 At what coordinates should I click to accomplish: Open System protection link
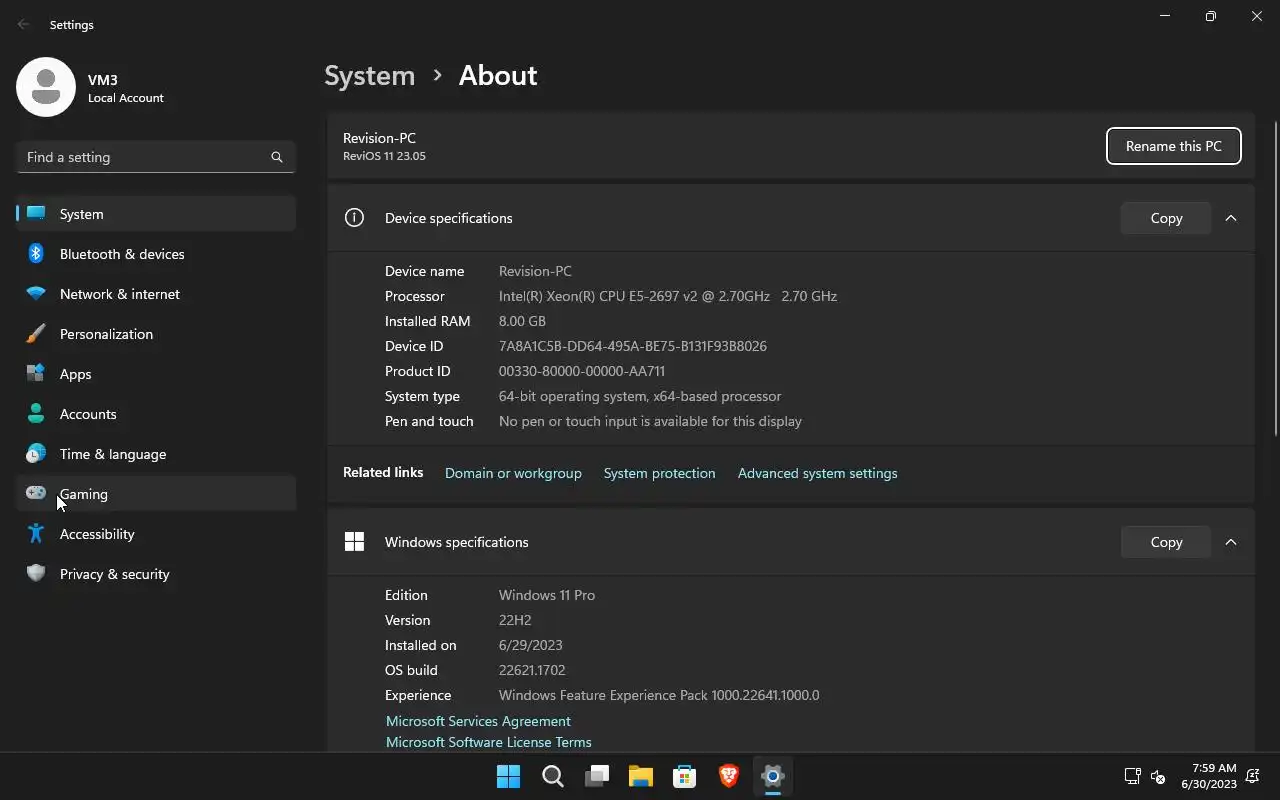coord(659,473)
